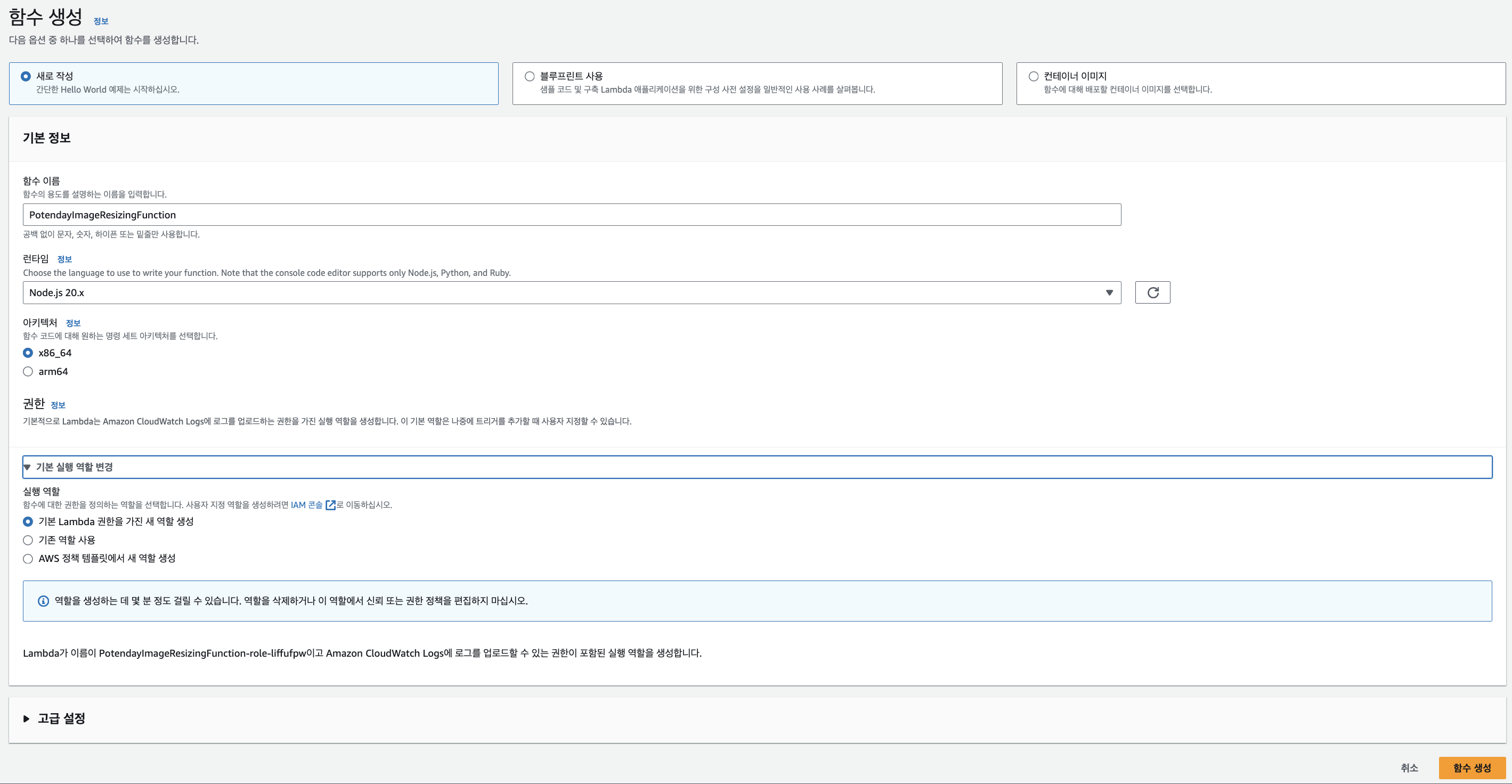This screenshot has width=1512, height=784.
Task: Click the 실행 역할 label
Action: click(x=41, y=491)
